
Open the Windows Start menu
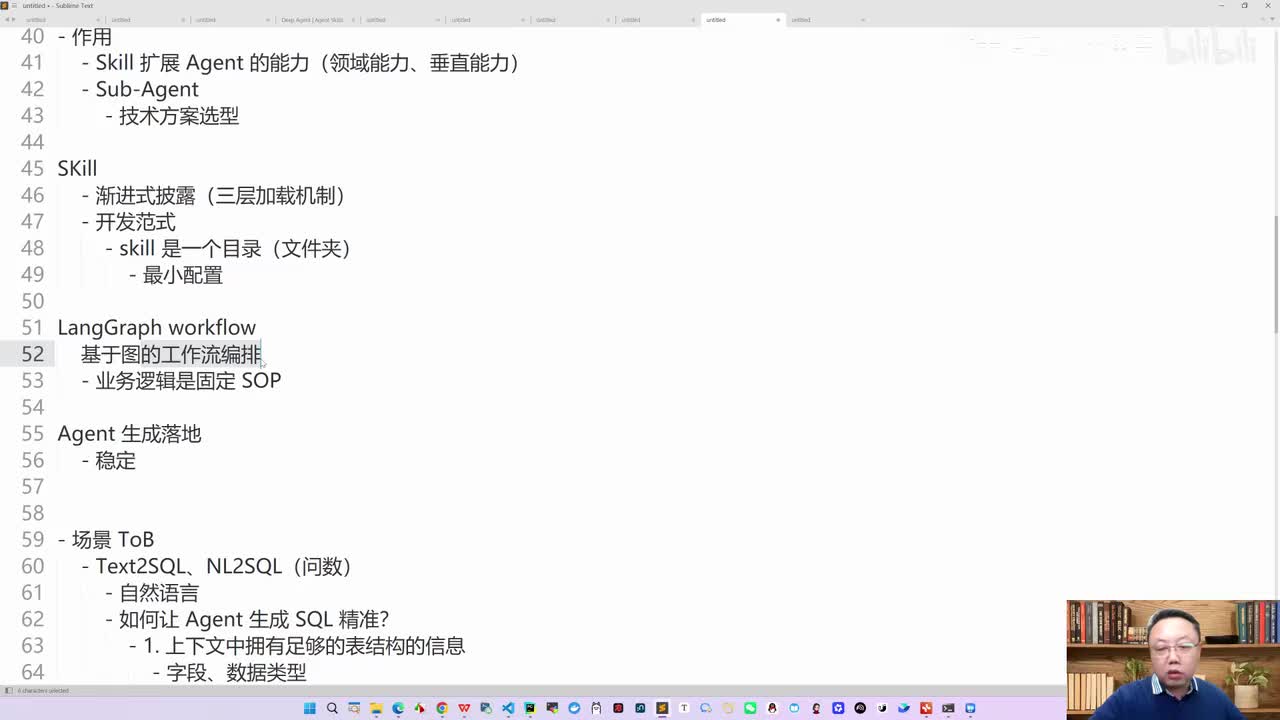click(x=310, y=708)
